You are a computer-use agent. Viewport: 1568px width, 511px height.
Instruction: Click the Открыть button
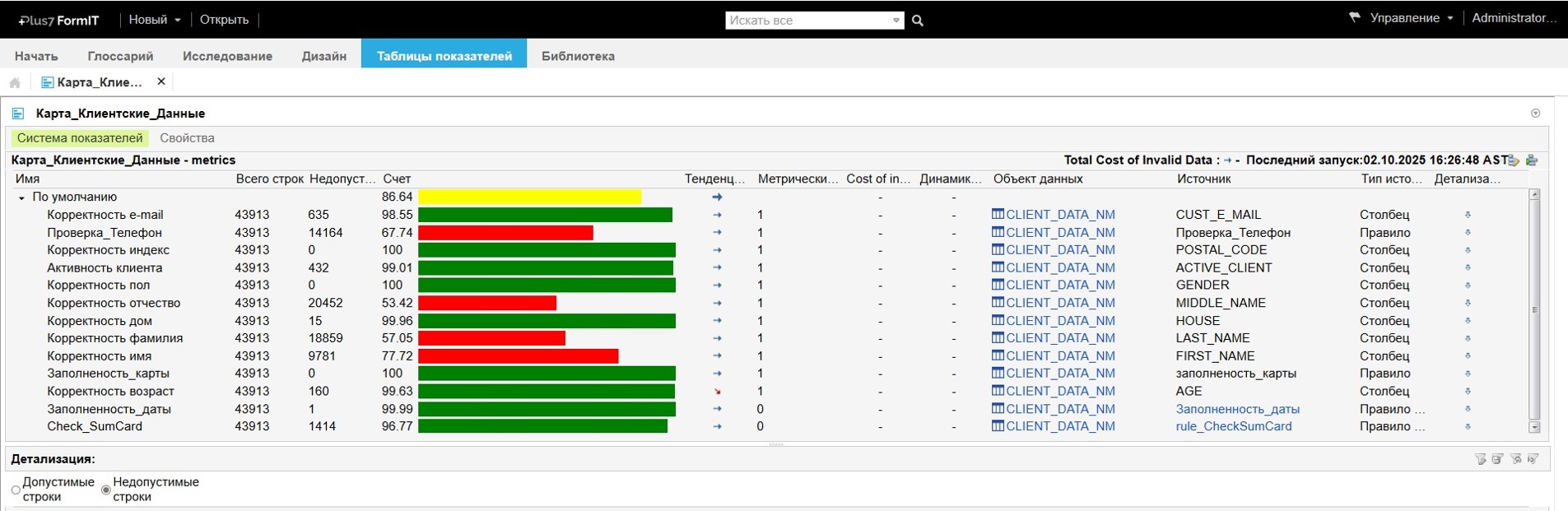click(x=224, y=20)
